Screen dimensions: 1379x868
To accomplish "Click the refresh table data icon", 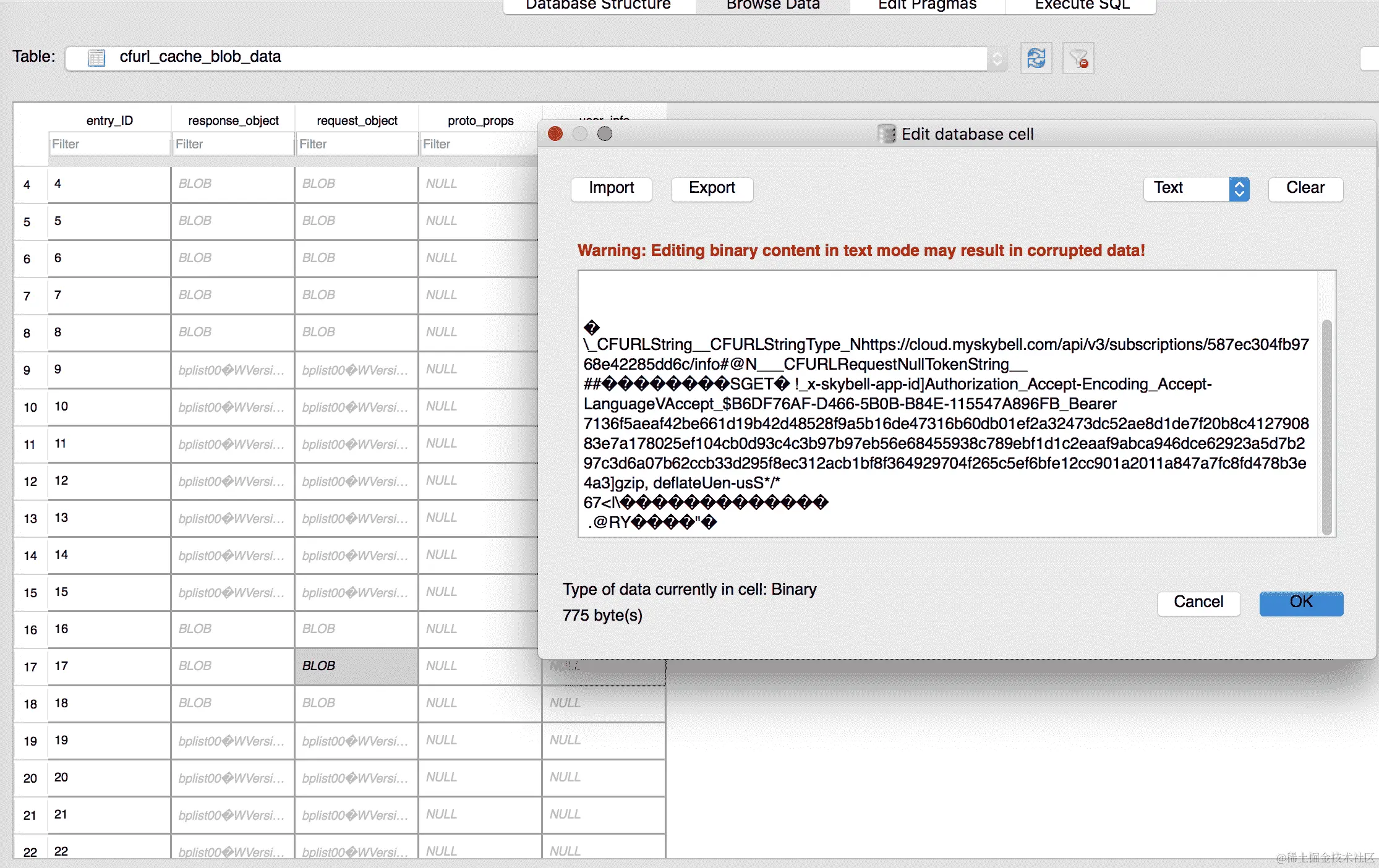I will tap(1036, 58).
